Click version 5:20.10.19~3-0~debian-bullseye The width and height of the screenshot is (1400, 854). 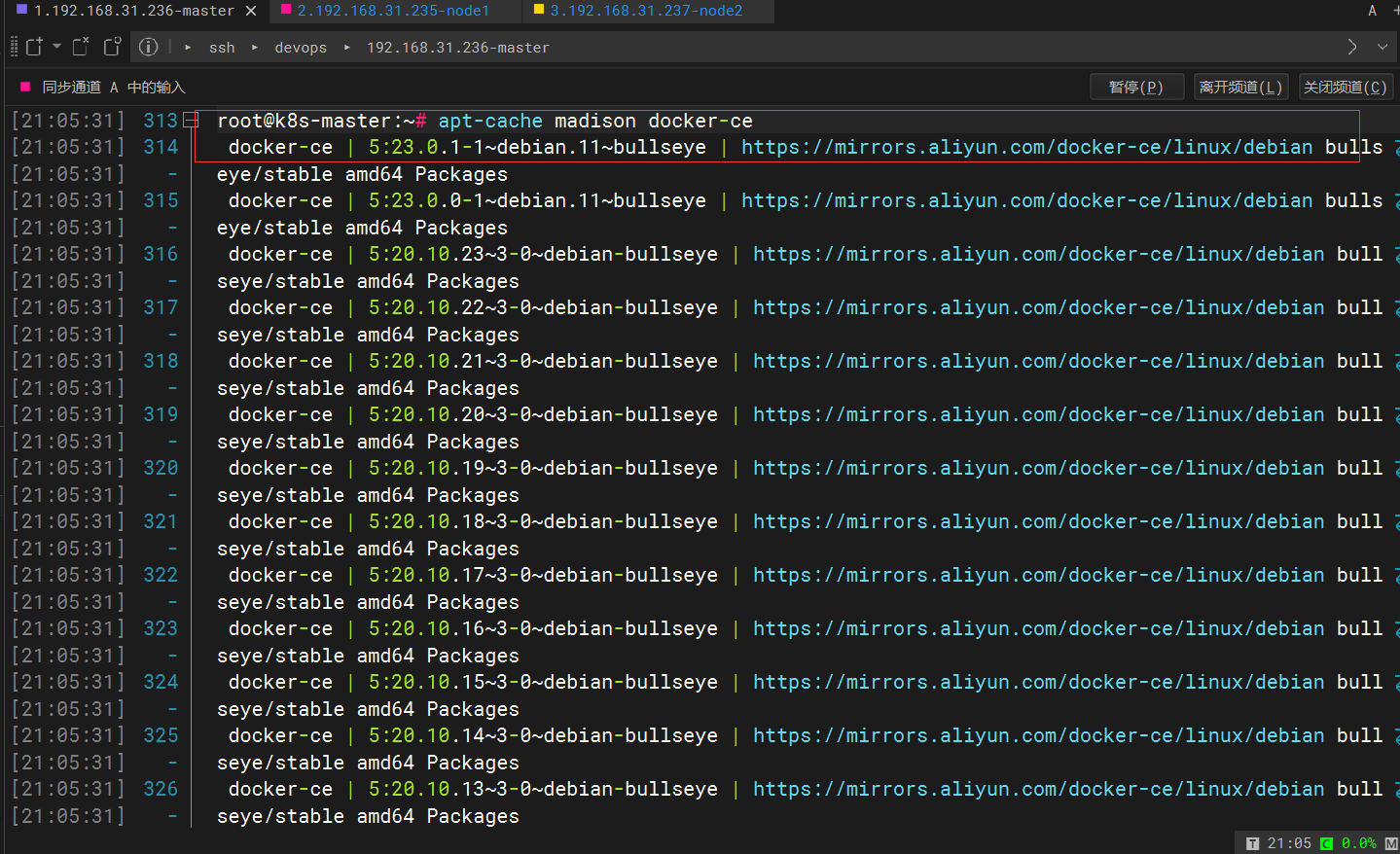(x=543, y=468)
